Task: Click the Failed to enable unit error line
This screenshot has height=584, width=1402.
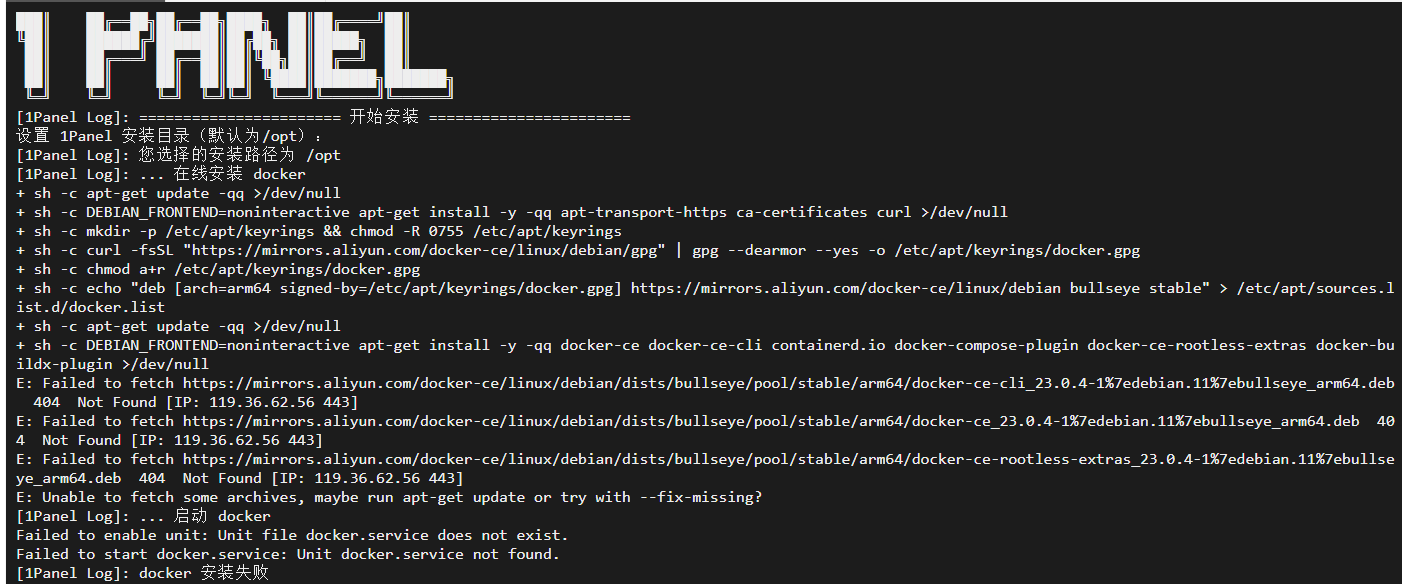Action: click(x=292, y=535)
